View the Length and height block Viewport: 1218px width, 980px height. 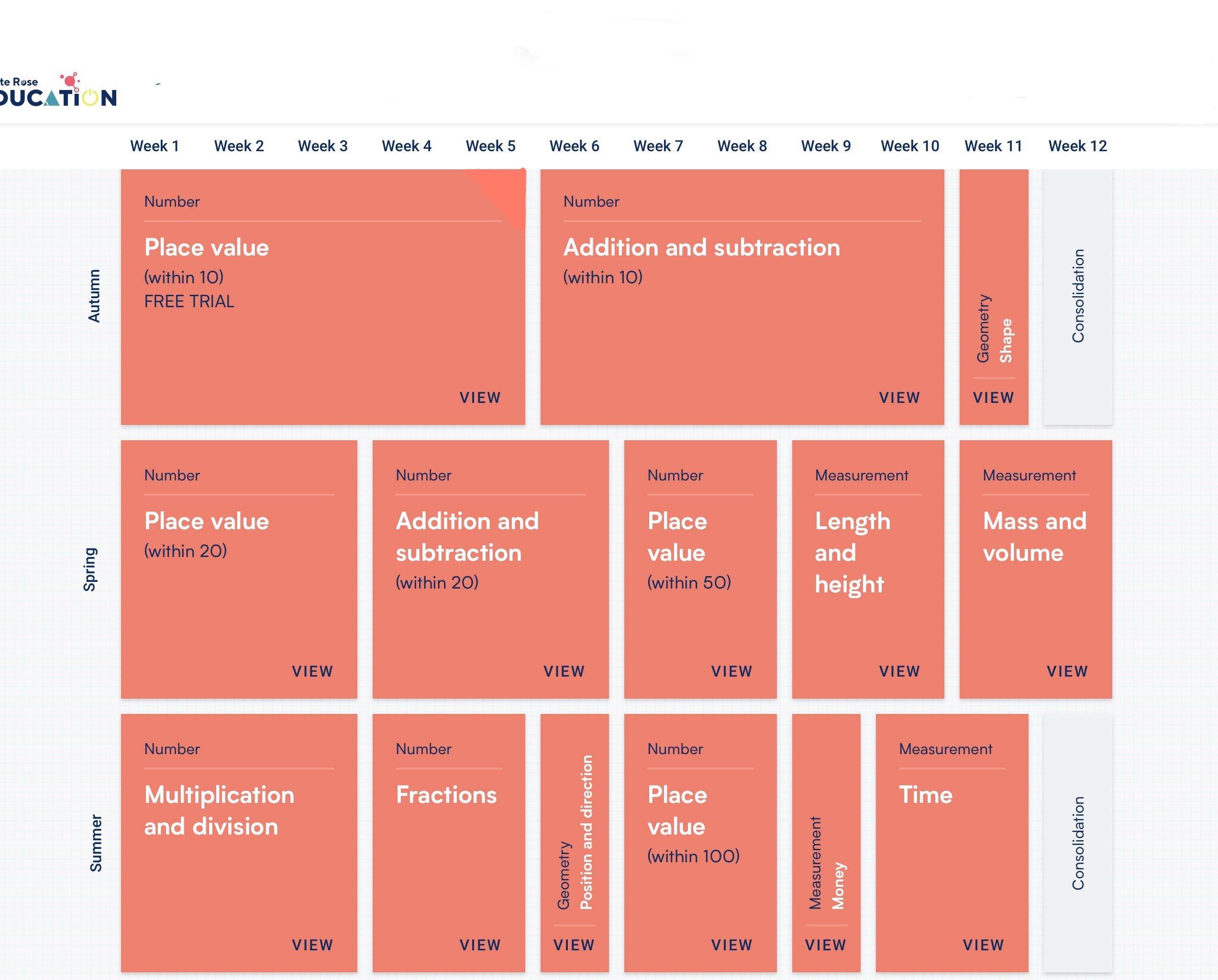899,671
